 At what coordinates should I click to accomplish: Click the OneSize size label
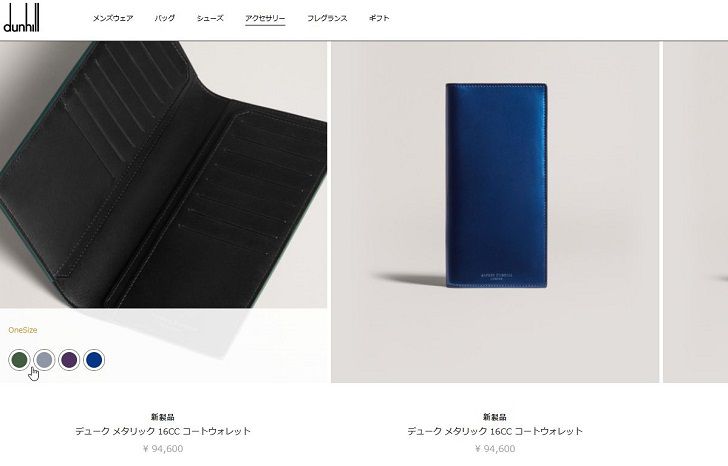click(x=23, y=330)
